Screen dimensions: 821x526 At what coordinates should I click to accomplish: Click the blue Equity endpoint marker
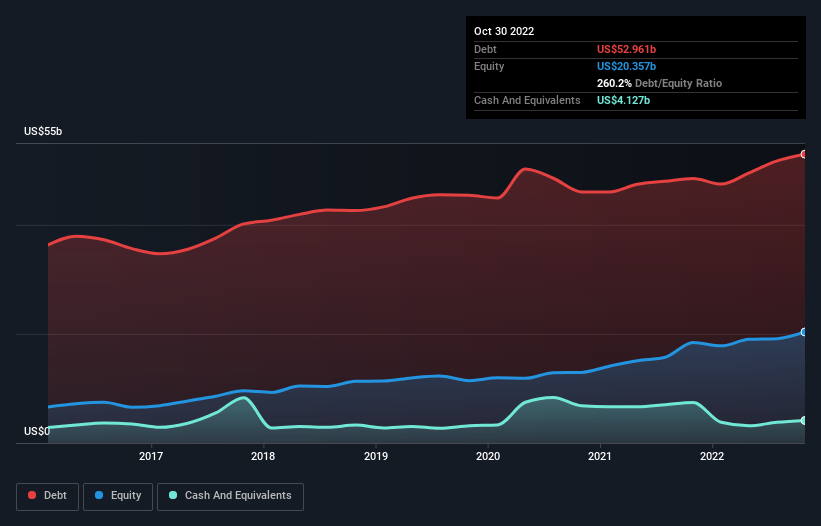(804, 332)
